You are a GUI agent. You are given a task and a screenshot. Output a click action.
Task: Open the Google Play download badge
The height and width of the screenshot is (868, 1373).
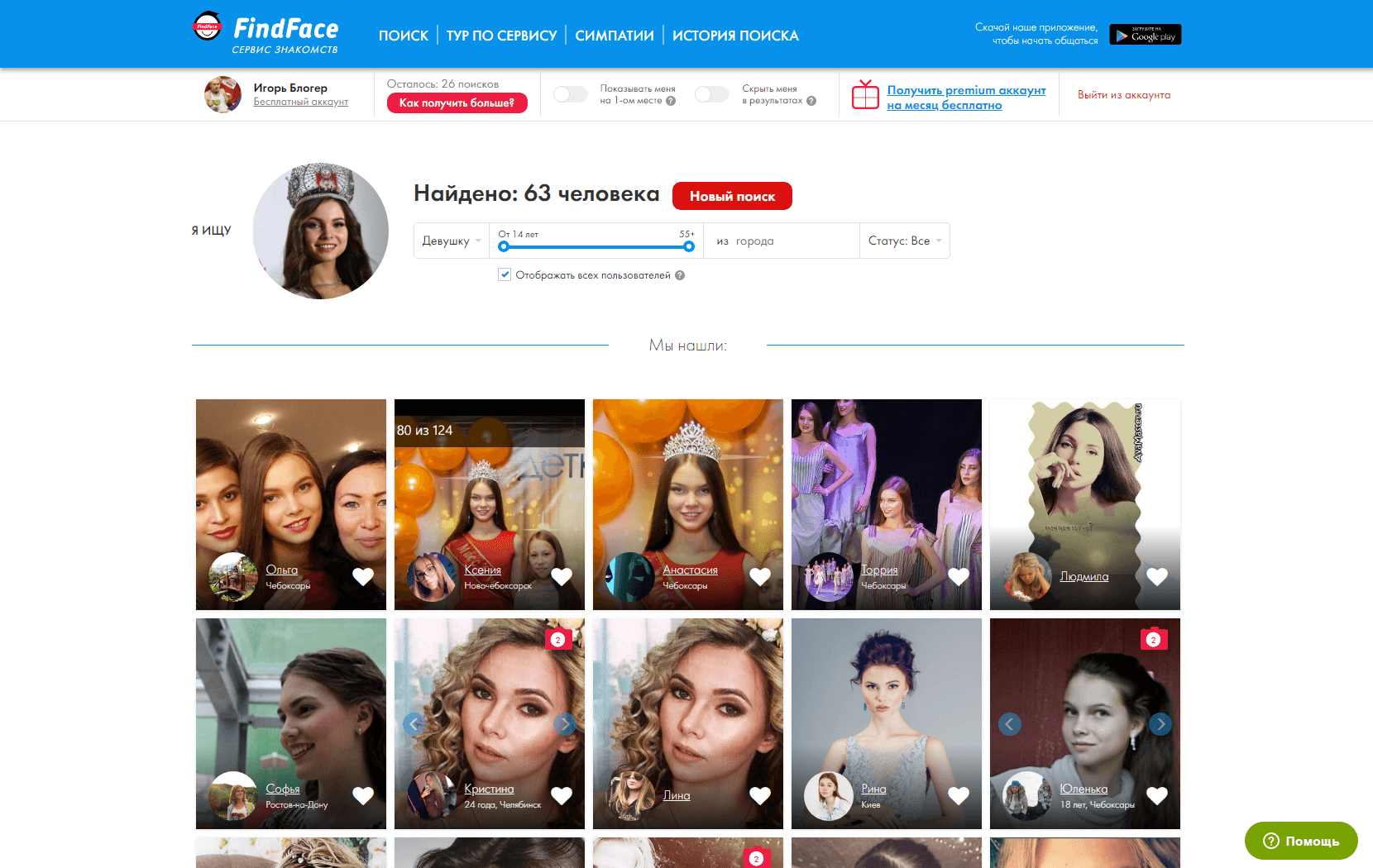1145,34
